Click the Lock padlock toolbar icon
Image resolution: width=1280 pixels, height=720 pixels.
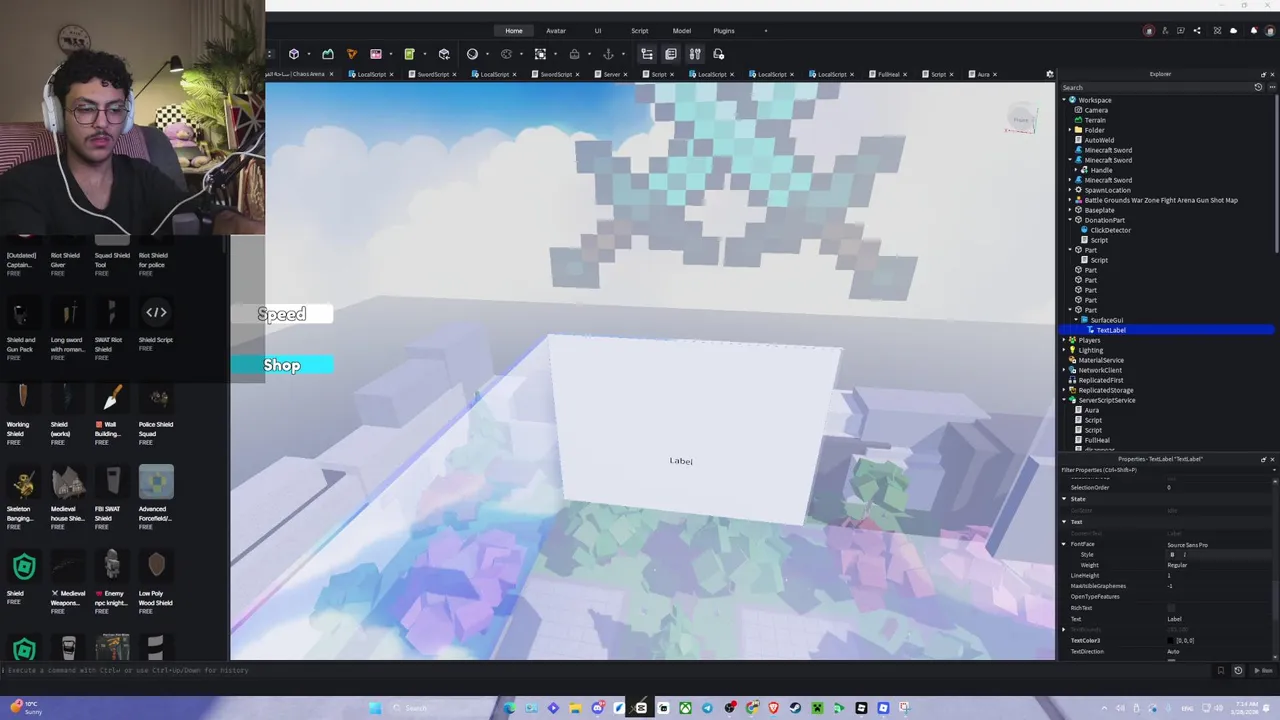pyautogui.click(x=574, y=54)
